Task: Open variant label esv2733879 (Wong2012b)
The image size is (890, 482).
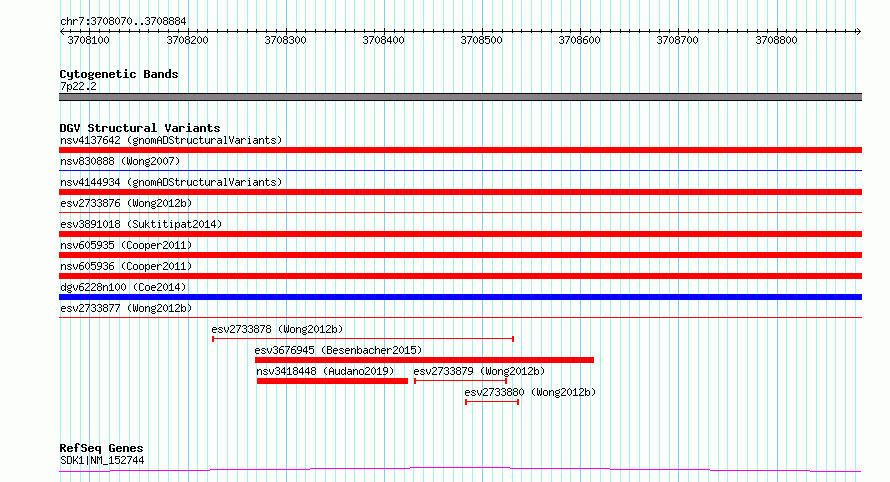Action: pyautogui.click(x=479, y=371)
